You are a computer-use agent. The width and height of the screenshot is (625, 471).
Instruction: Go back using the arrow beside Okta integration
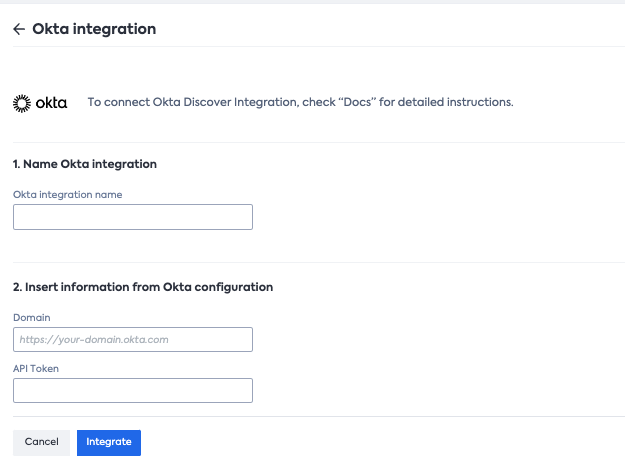pyautogui.click(x=19, y=29)
